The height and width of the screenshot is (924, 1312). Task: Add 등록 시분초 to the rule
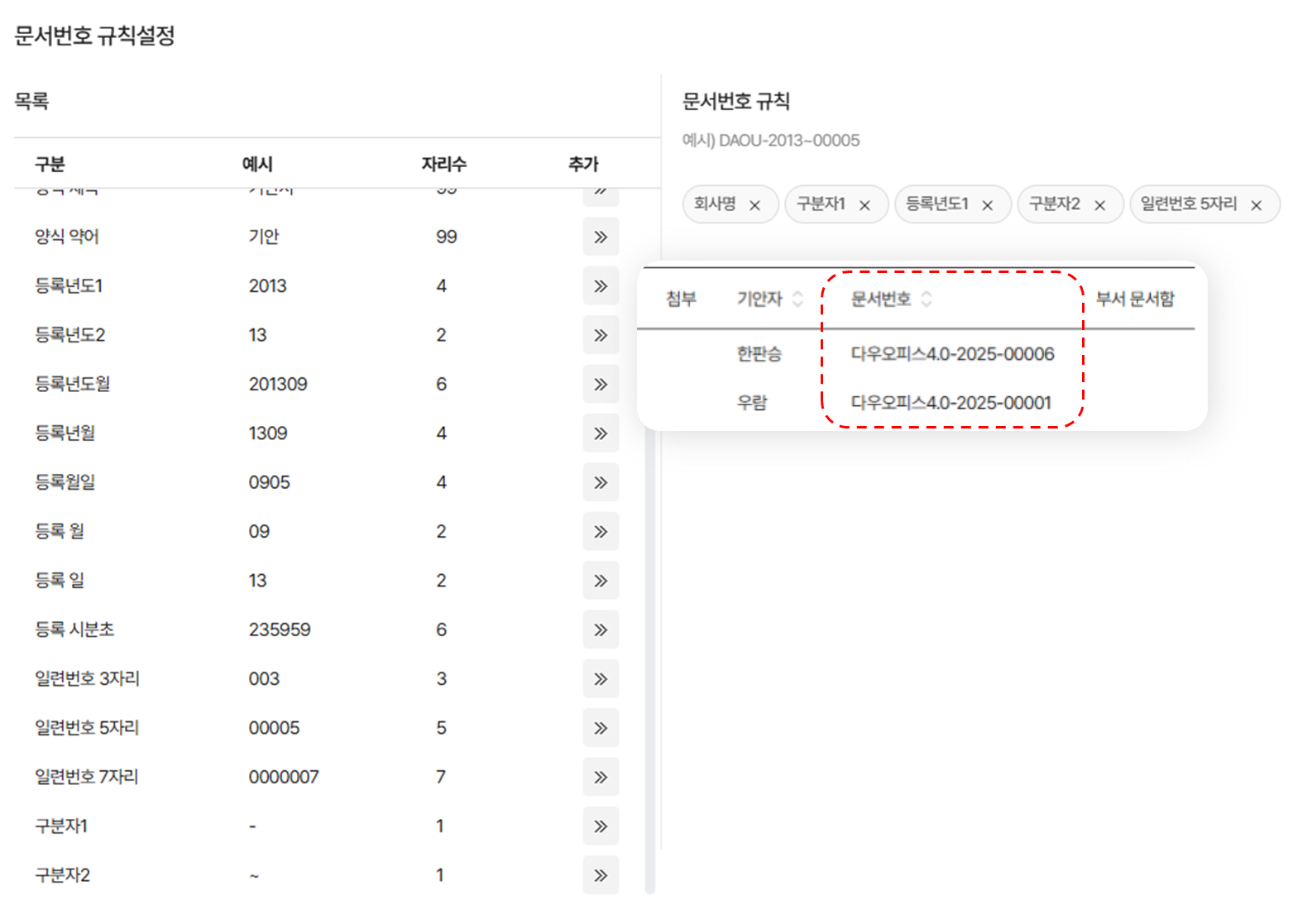click(x=601, y=630)
